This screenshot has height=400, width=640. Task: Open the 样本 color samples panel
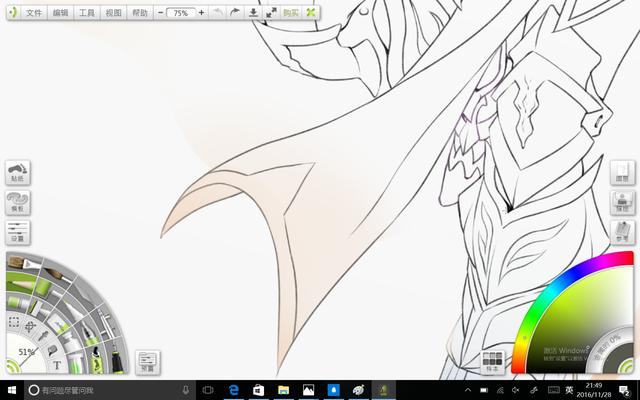point(492,362)
